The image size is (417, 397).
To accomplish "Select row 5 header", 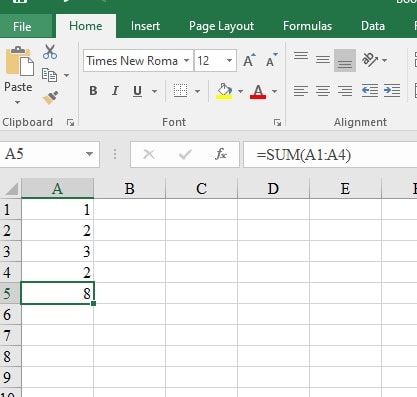I will [x=10, y=293].
